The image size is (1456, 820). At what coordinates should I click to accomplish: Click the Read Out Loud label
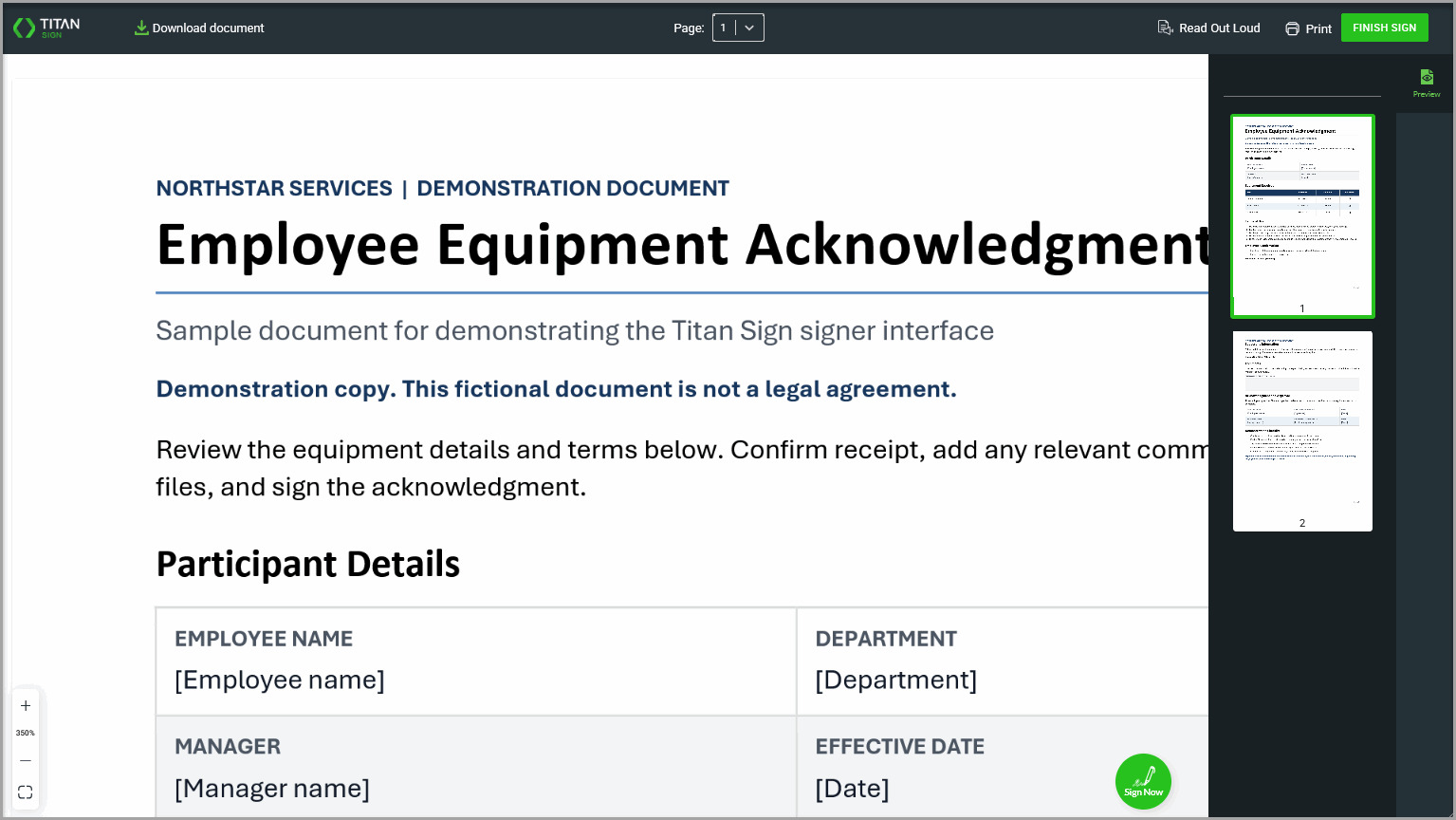point(1219,28)
